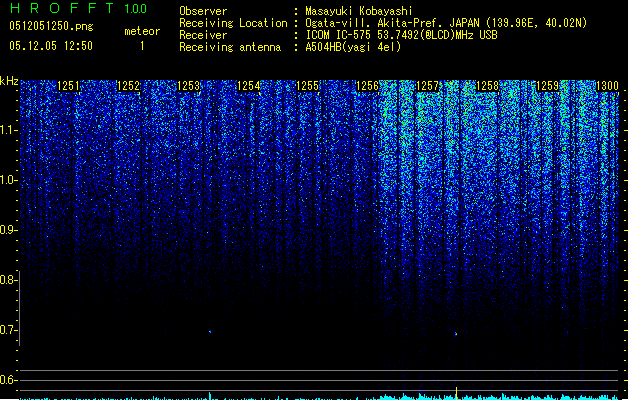Click the 0.8 kHz axis label
This screenshot has width=629, height=400.
[8, 280]
